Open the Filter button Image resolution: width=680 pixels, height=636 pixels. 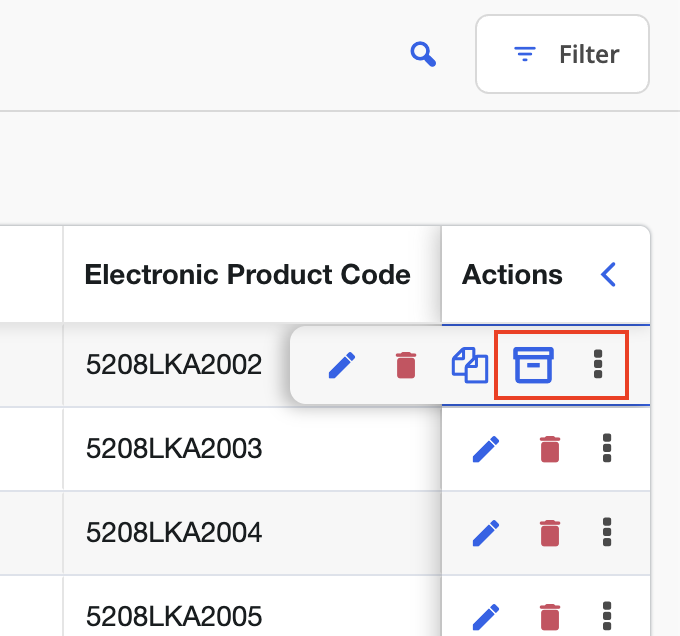(x=562, y=54)
